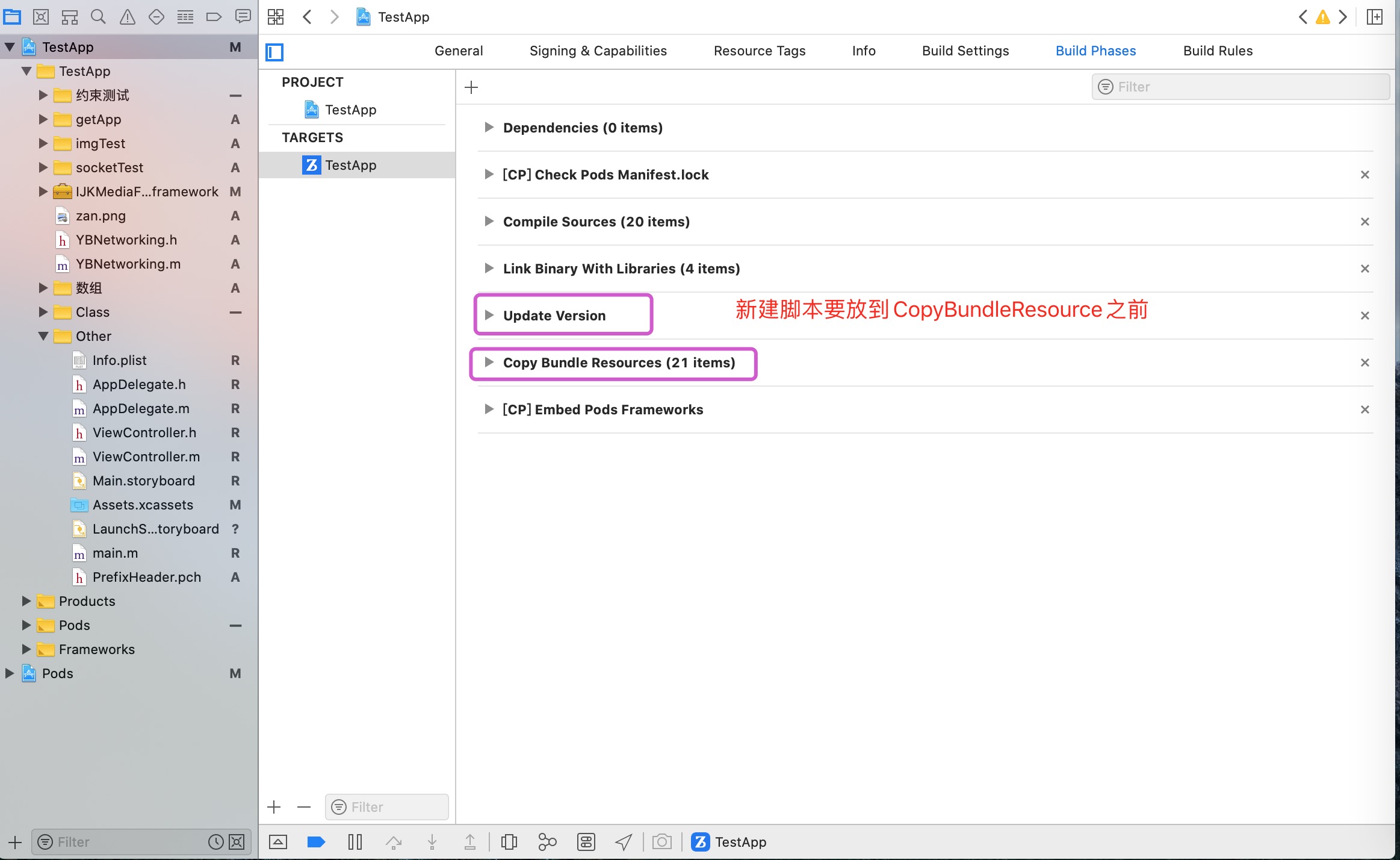
Task: Collapse the Other folder
Action: point(43,336)
